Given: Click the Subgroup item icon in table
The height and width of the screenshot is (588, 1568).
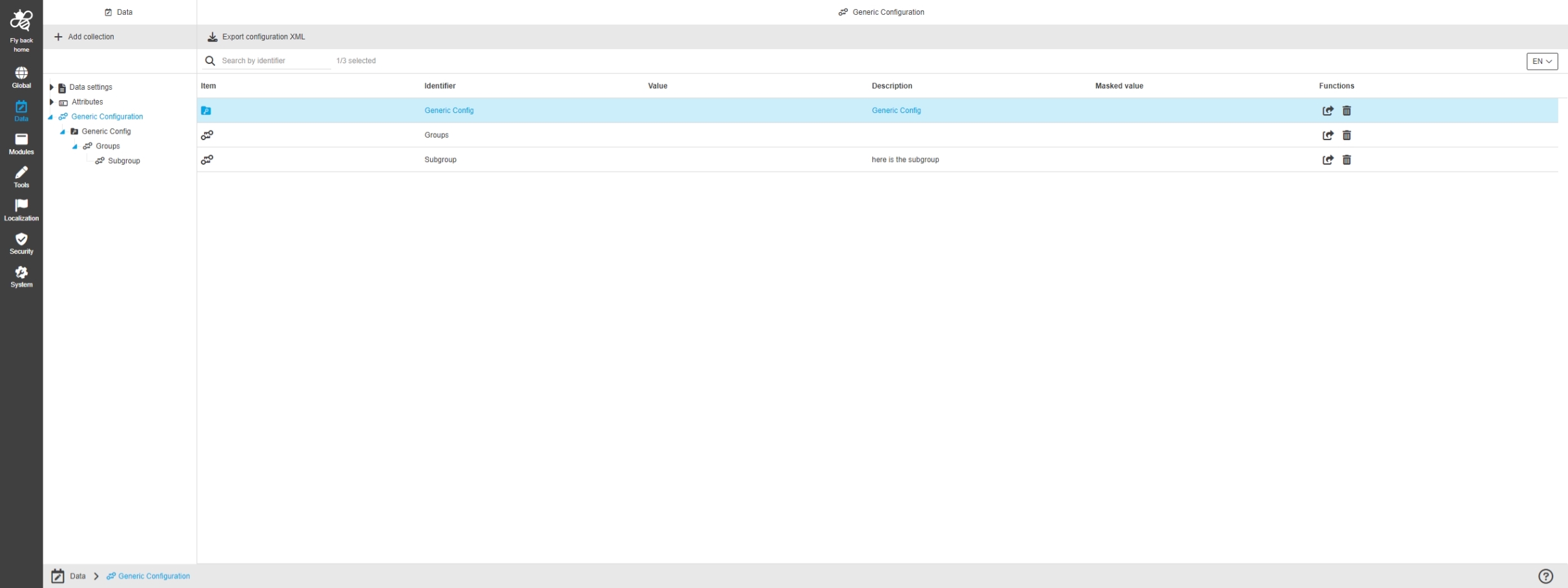Looking at the screenshot, I should point(207,159).
